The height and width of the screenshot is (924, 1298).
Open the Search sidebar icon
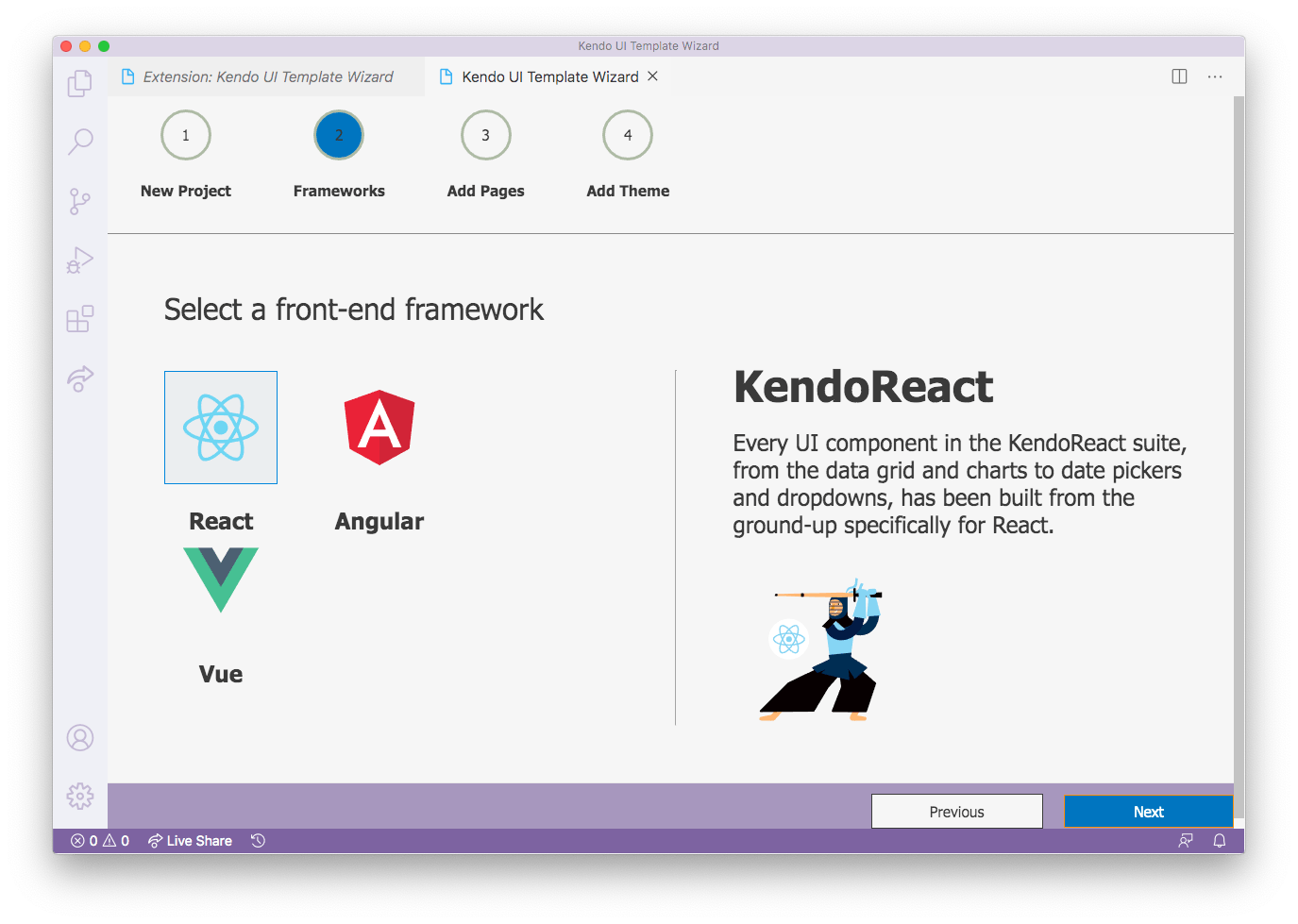click(80, 141)
